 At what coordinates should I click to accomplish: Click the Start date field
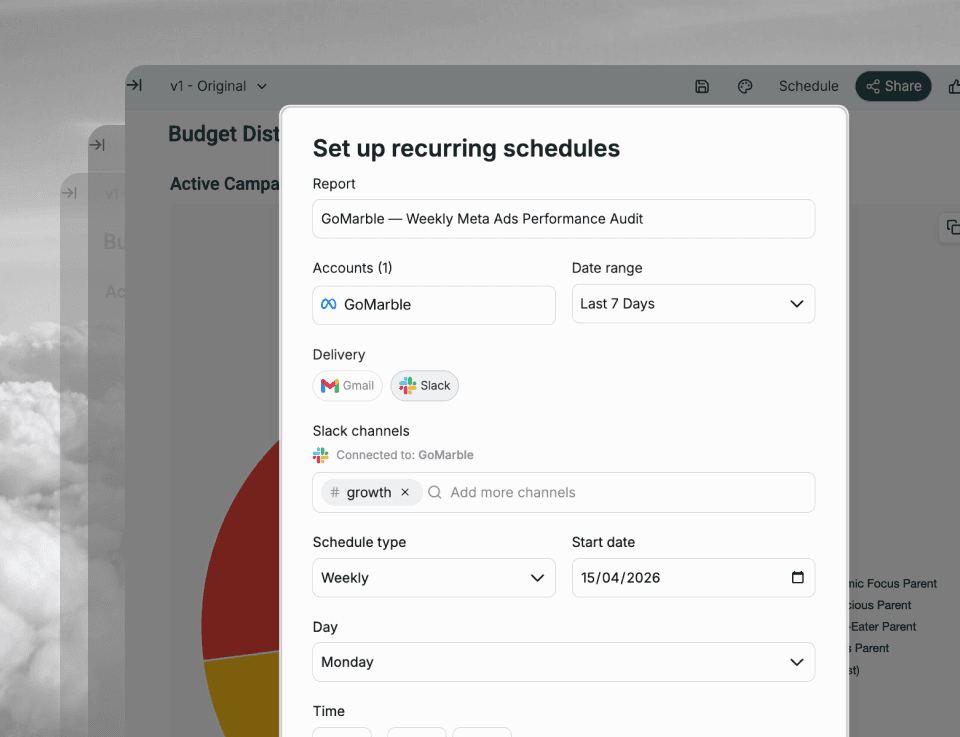pyautogui.click(x=693, y=578)
